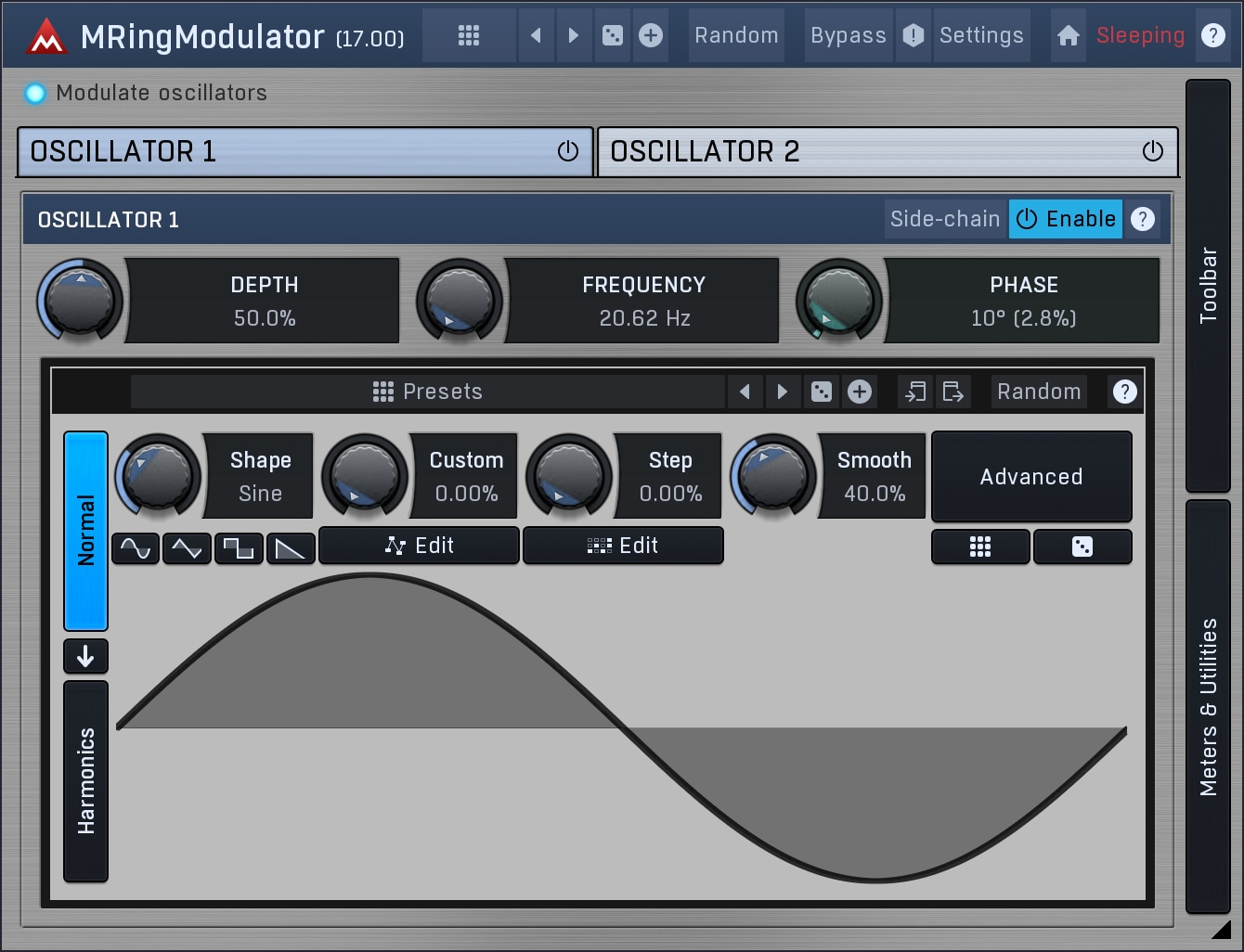
Task: Select the sine waveform shape icon
Action: click(x=136, y=548)
